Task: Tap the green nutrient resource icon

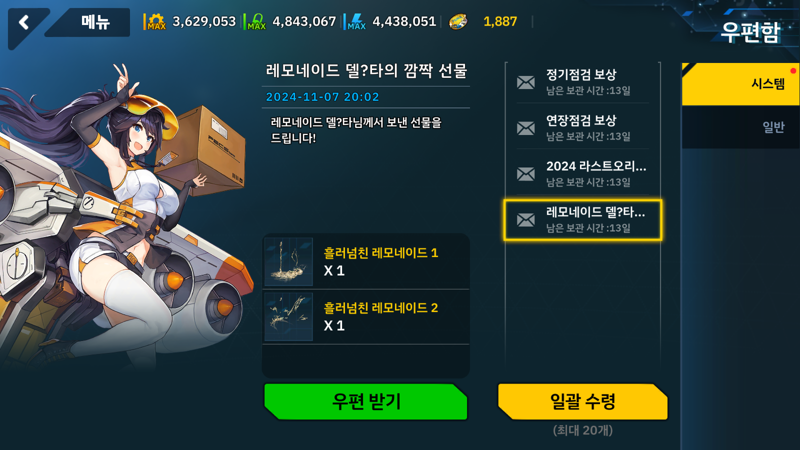Action: click(x=256, y=21)
